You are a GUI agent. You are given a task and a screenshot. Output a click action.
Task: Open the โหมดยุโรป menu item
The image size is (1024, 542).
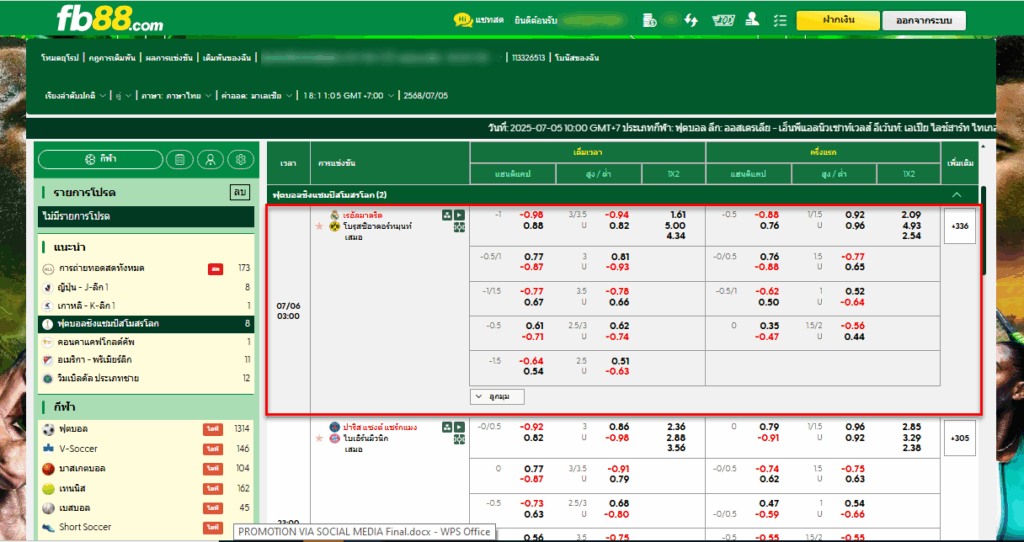59,57
